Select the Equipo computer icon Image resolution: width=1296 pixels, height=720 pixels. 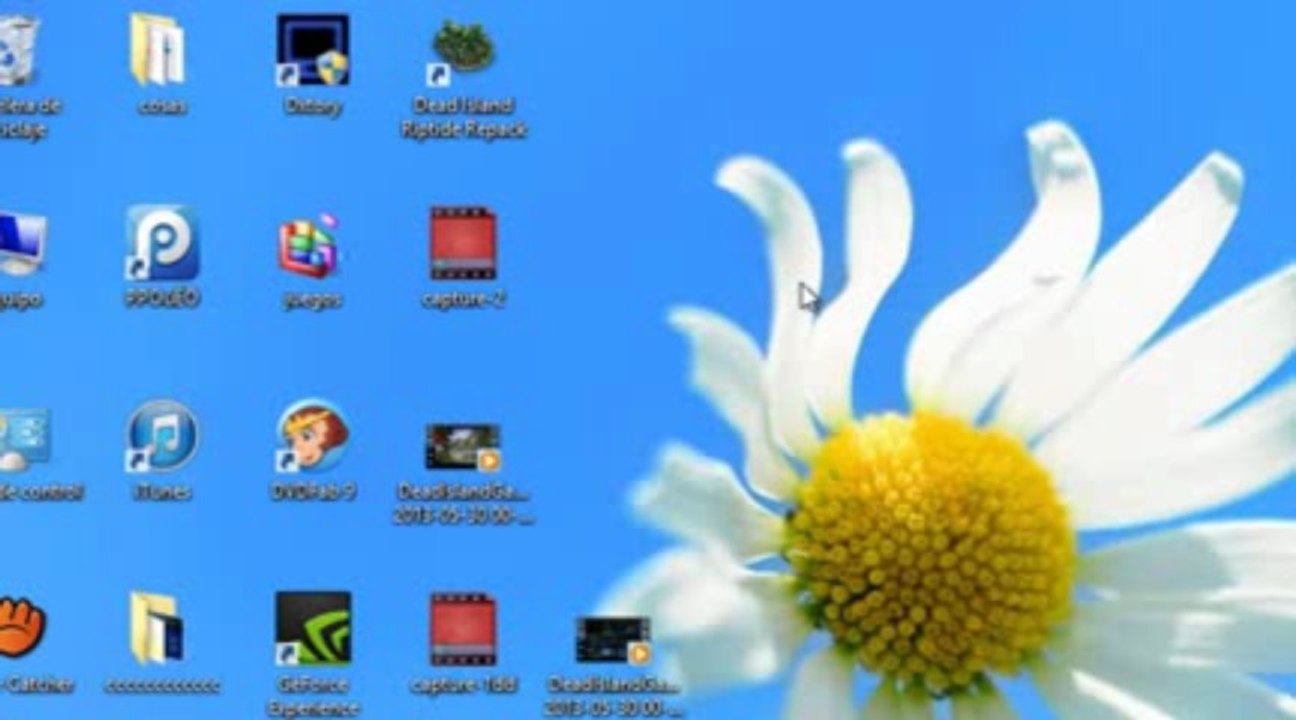click(22, 244)
